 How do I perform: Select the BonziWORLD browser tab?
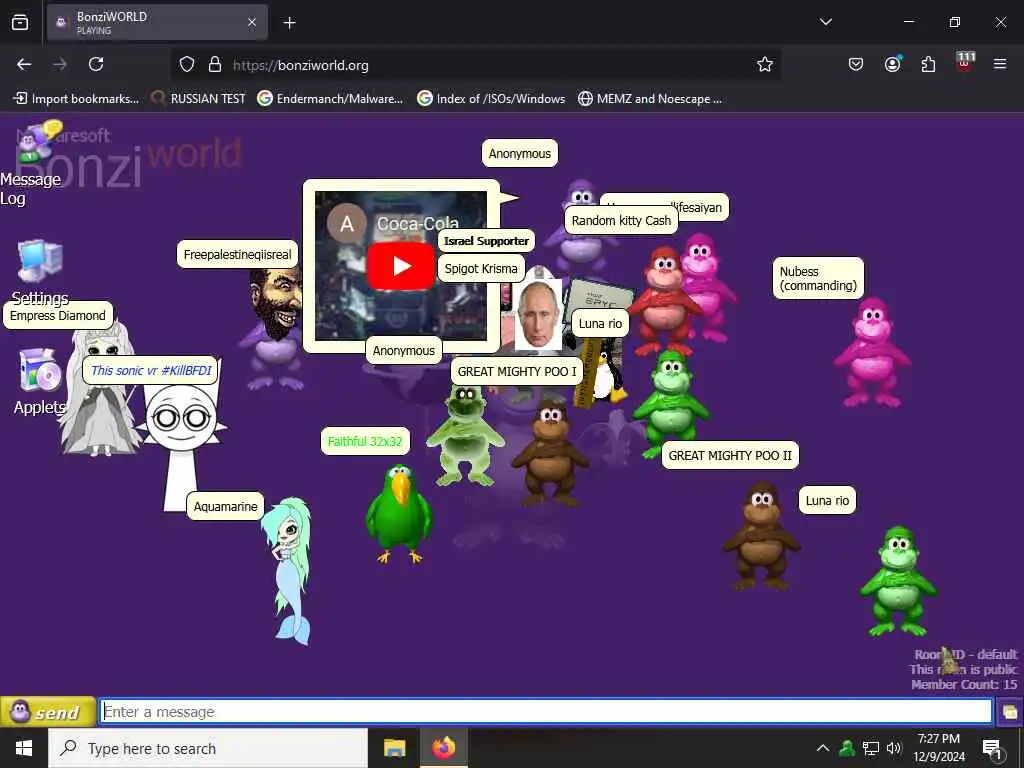pyautogui.click(x=157, y=22)
